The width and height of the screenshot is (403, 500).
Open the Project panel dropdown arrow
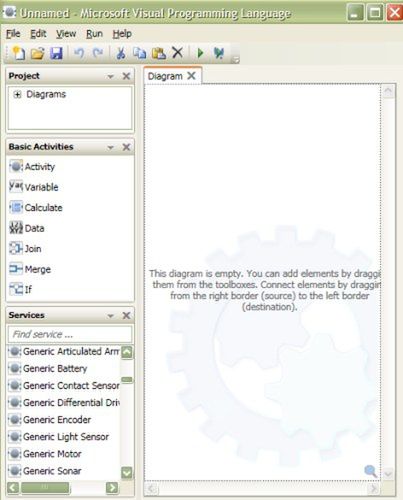pos(110,76)
